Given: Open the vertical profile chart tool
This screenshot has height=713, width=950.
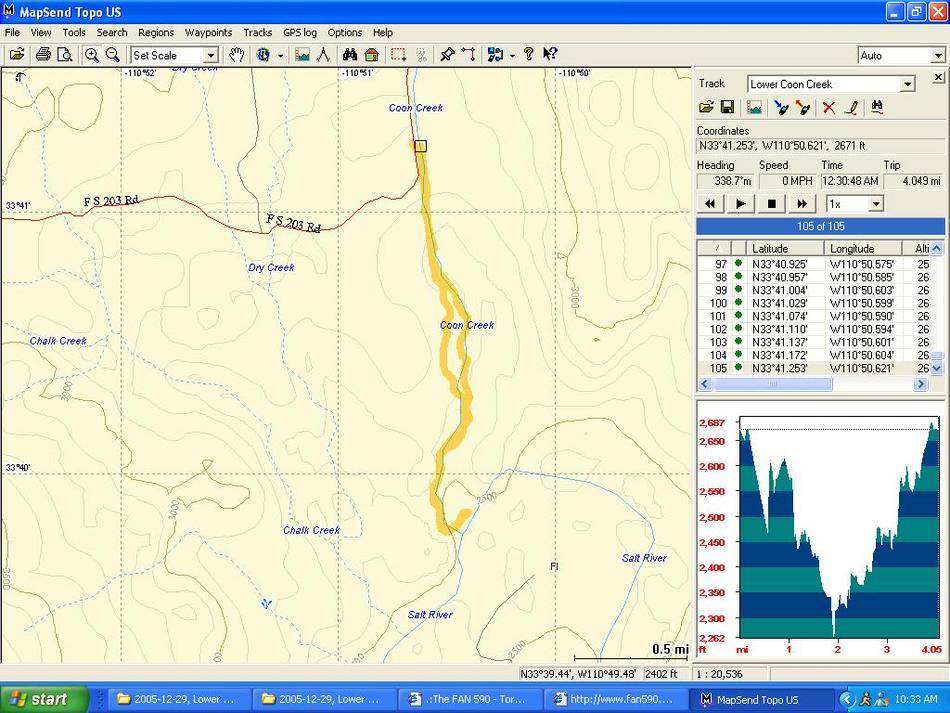Looking at the screenshot, I should 302,55.
